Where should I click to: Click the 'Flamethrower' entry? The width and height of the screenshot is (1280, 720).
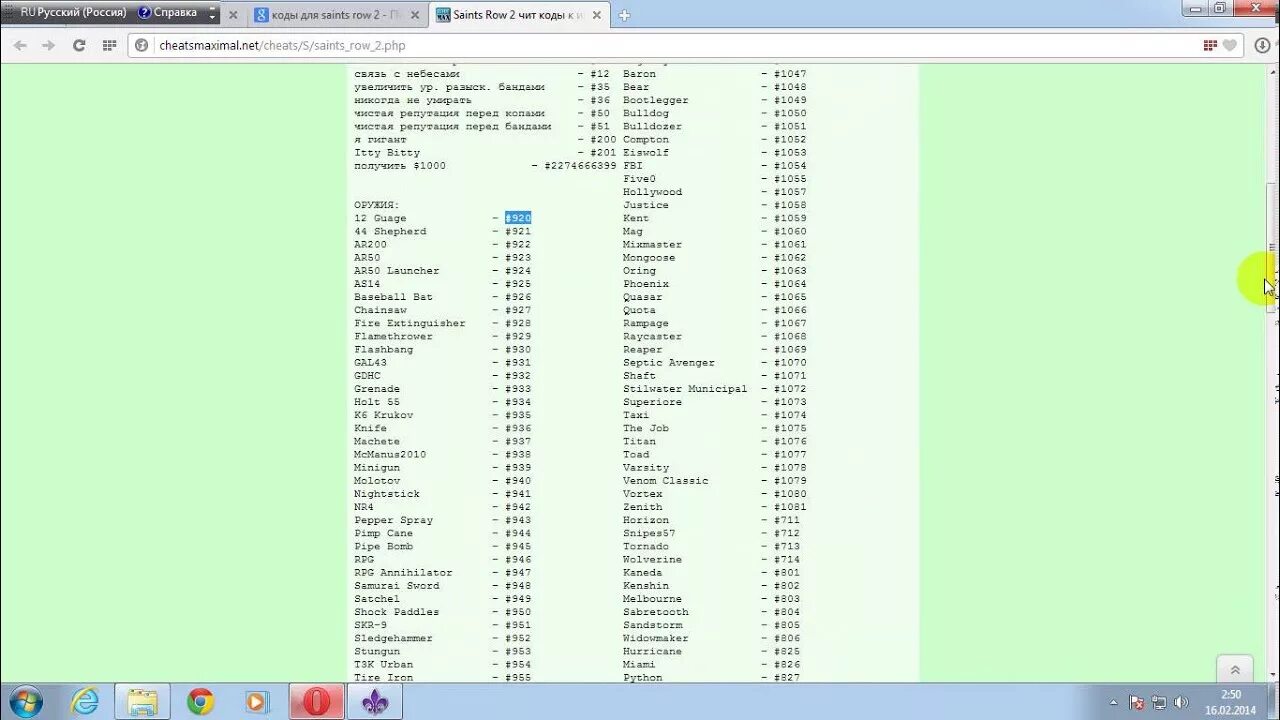click(x=393, y=336)
